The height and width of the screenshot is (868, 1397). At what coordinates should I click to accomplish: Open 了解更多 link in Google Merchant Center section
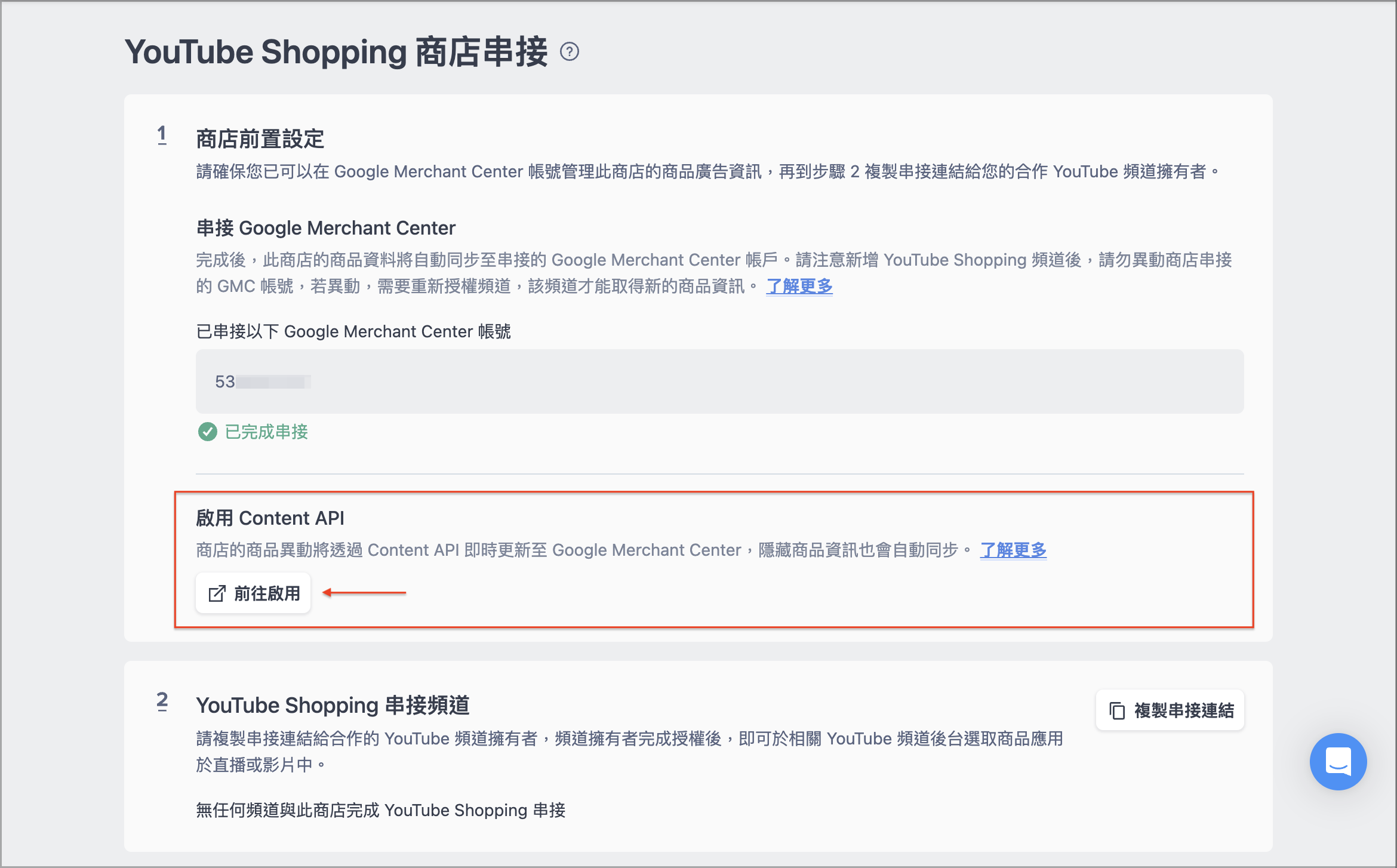[x=799, y=287]
